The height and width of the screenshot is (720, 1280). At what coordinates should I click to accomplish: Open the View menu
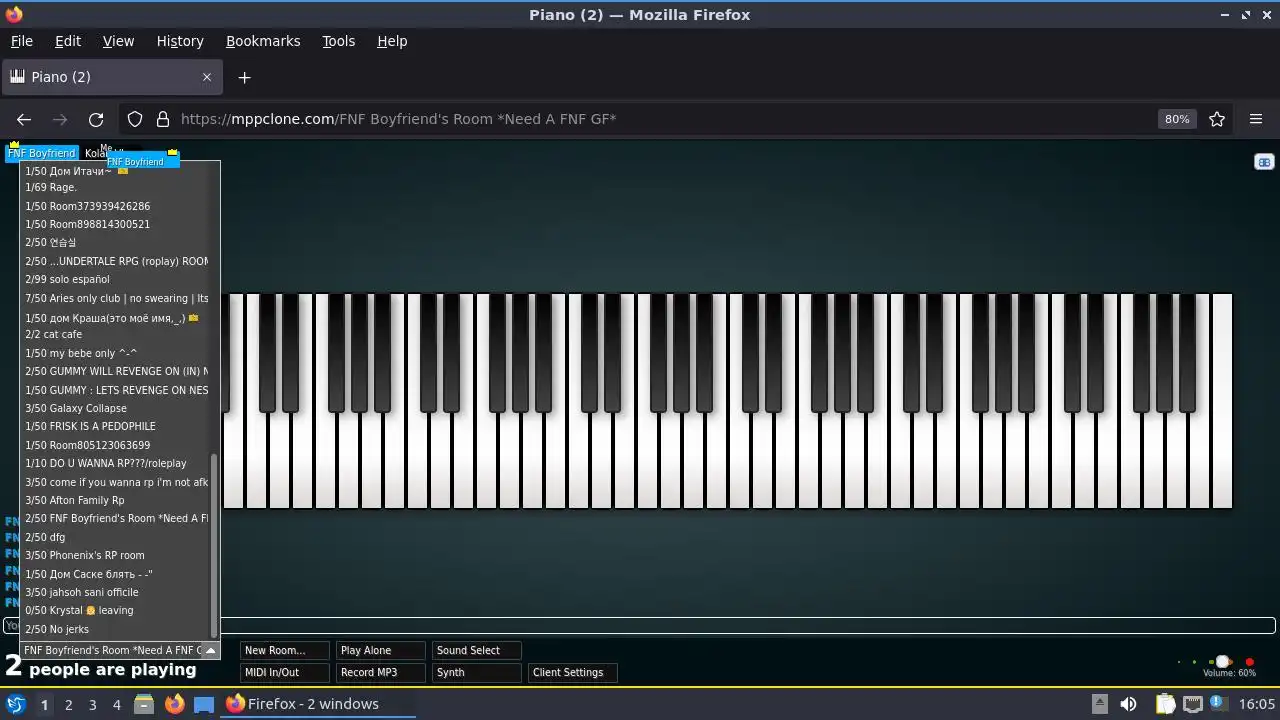(x=118, y=41)
